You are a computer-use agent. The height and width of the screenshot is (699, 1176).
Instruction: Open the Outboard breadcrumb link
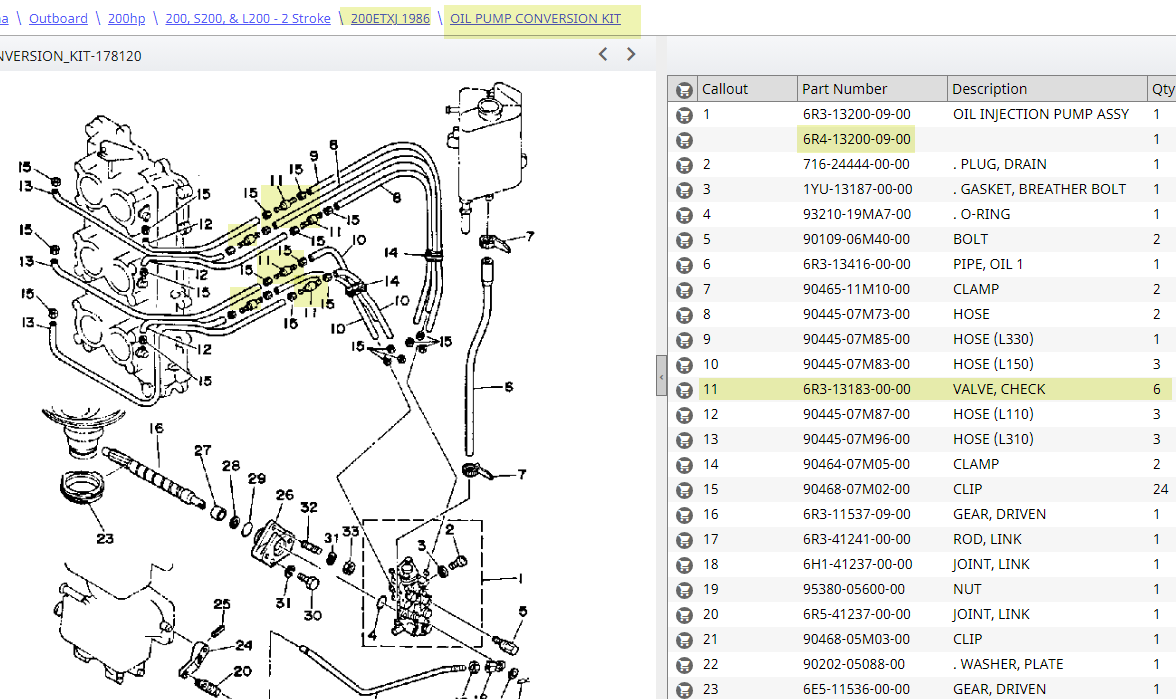coord(58,19)
